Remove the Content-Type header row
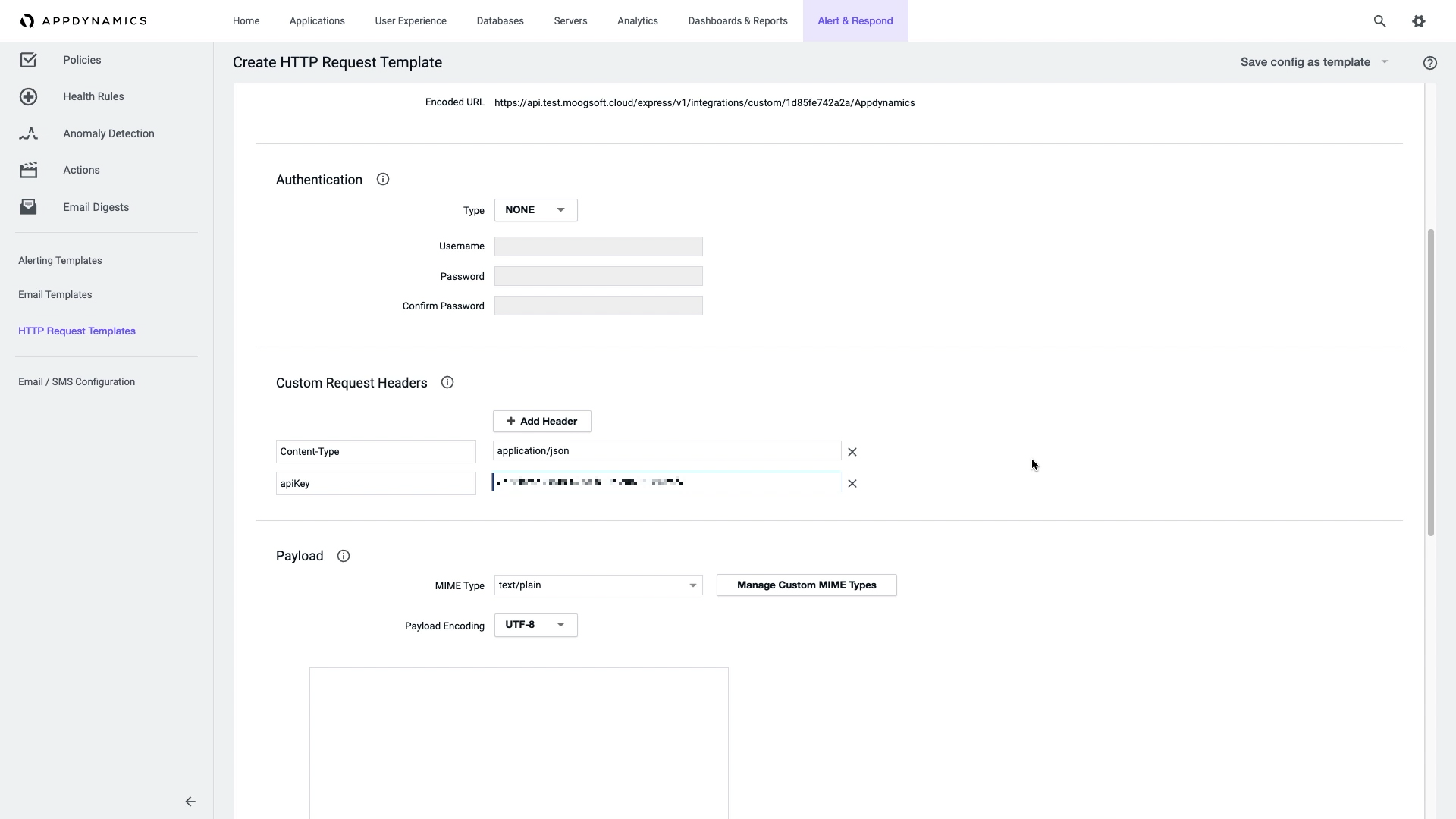The width and height of the screenshot is (1456, 819). pyautogui.click(x=852, y=452)
